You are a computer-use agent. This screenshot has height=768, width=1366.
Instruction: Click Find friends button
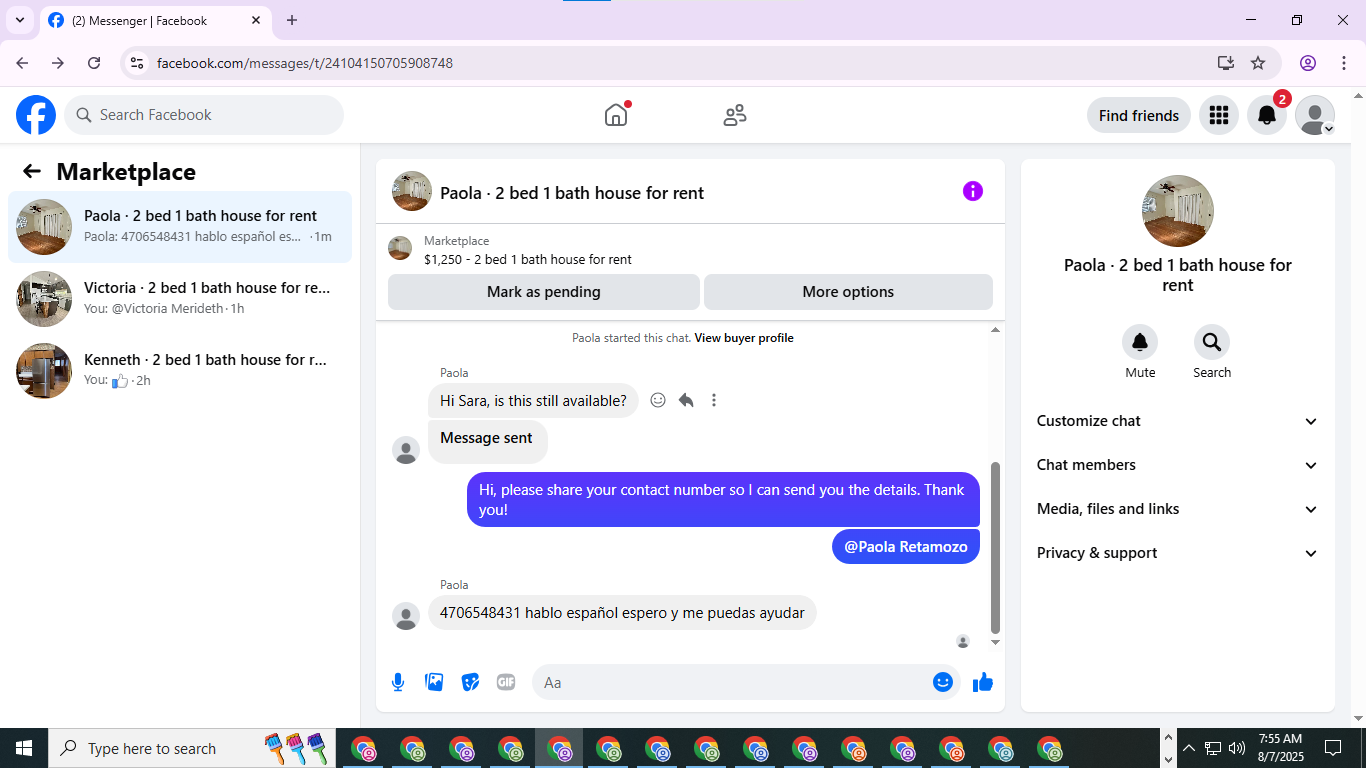click(1139, 115)
